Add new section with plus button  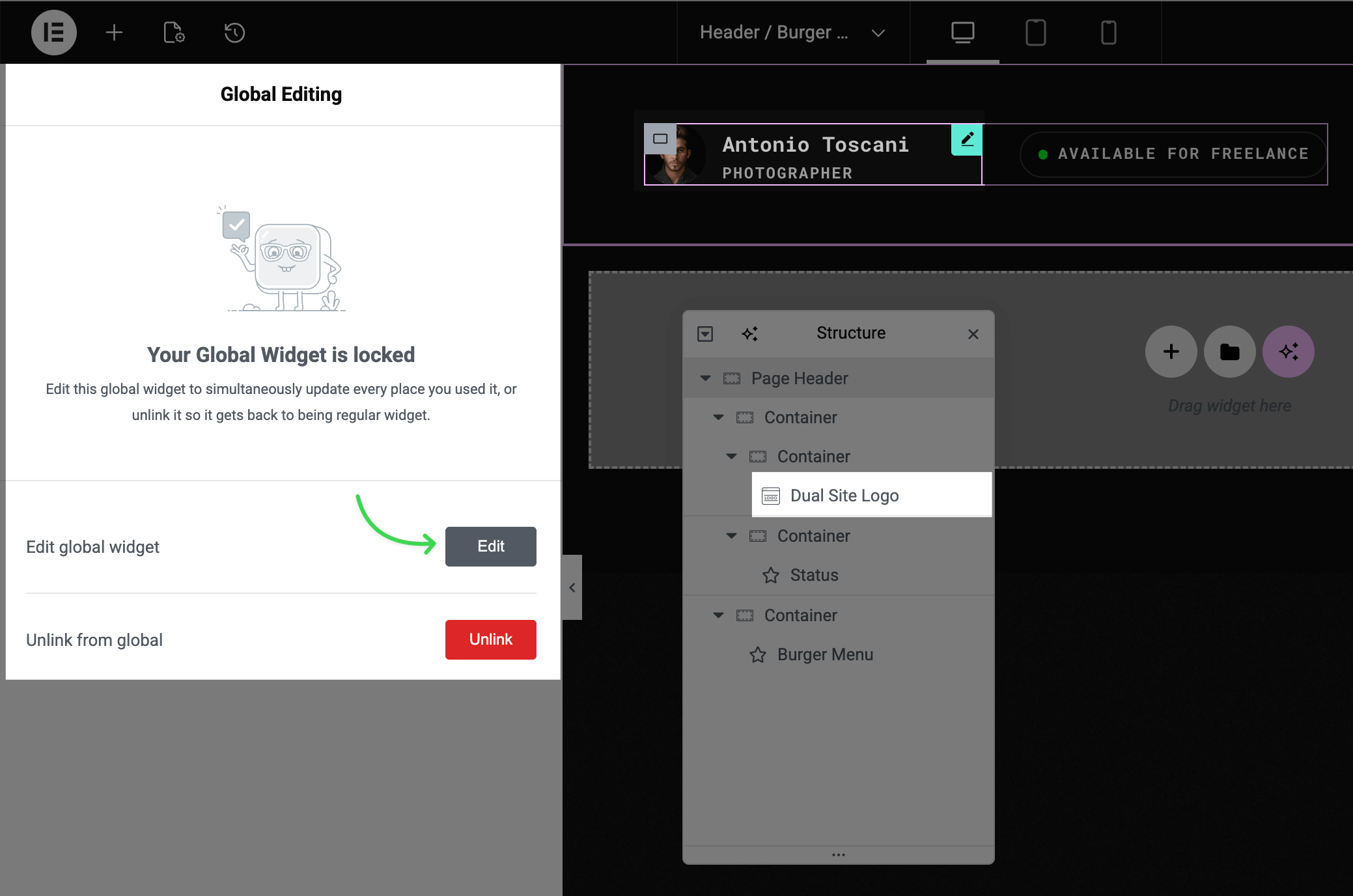1171,352
